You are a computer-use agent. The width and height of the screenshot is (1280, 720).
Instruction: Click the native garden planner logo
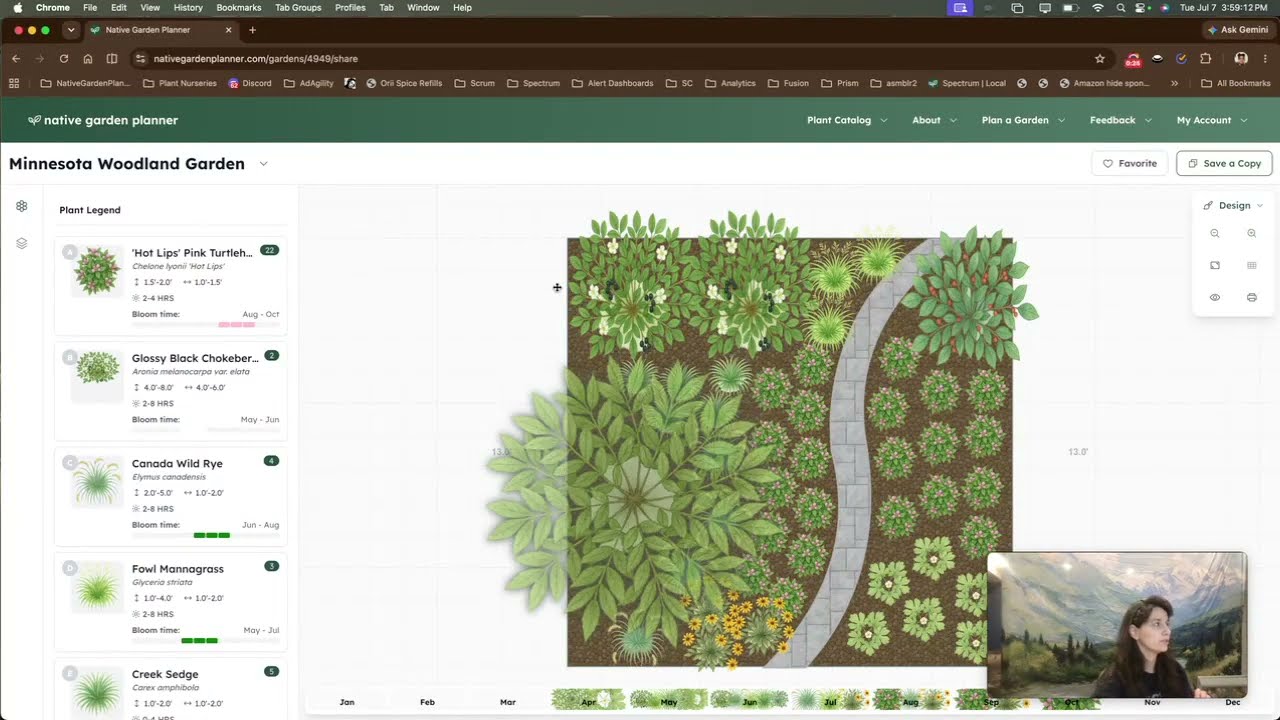(x=103, y=120)
